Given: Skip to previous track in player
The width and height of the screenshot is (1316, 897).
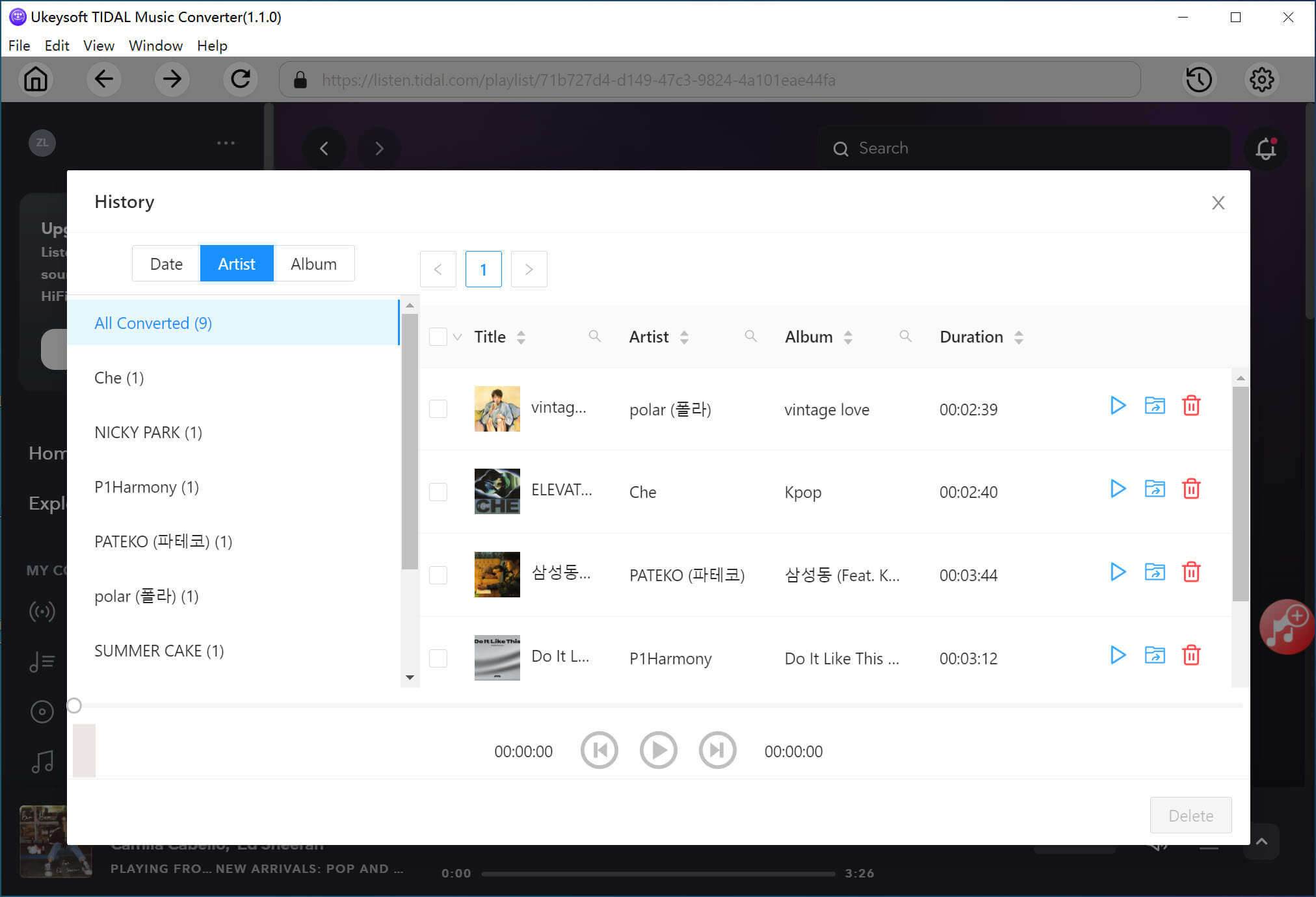Looking at the screenshot, I should pyautogui.click(x=599, y=750).
